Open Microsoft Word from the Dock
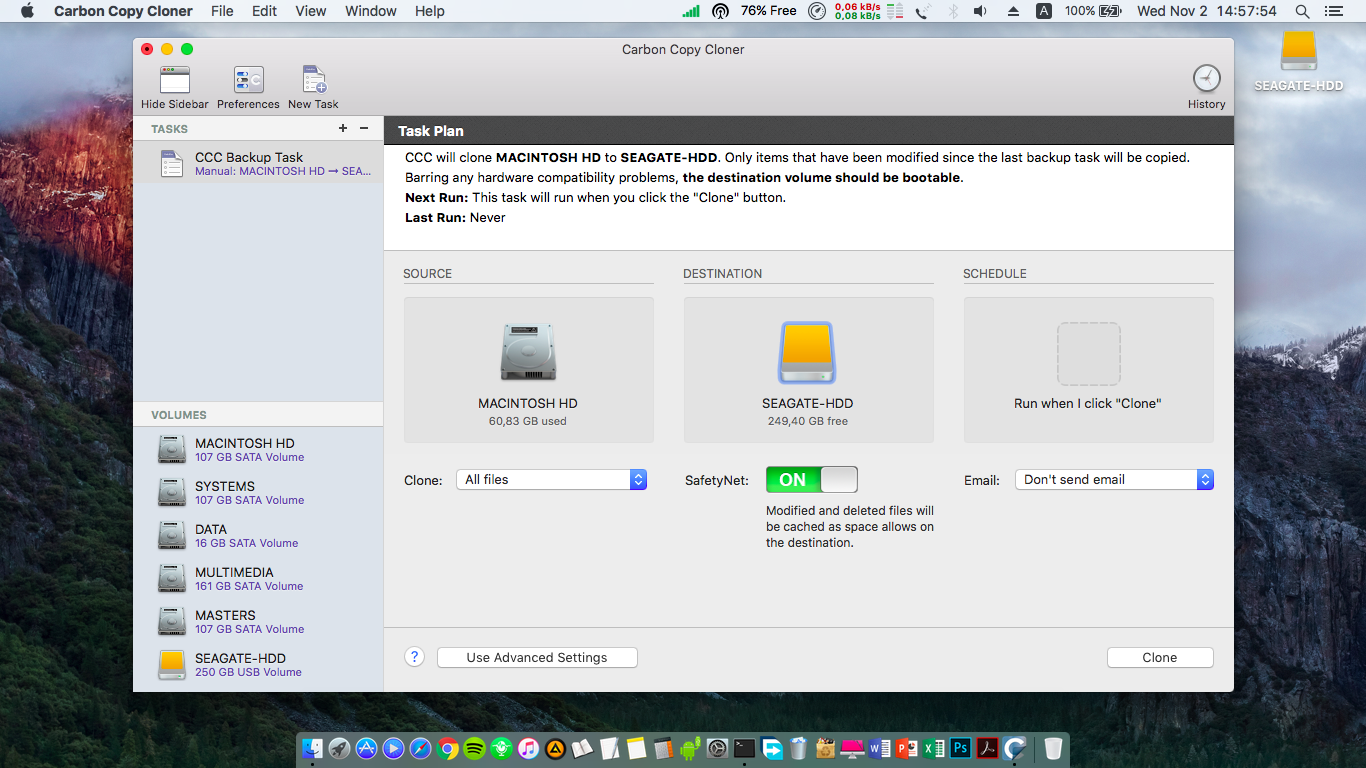Image resolution: width=1366 pixels, height=768 pixels. (880, 748)
